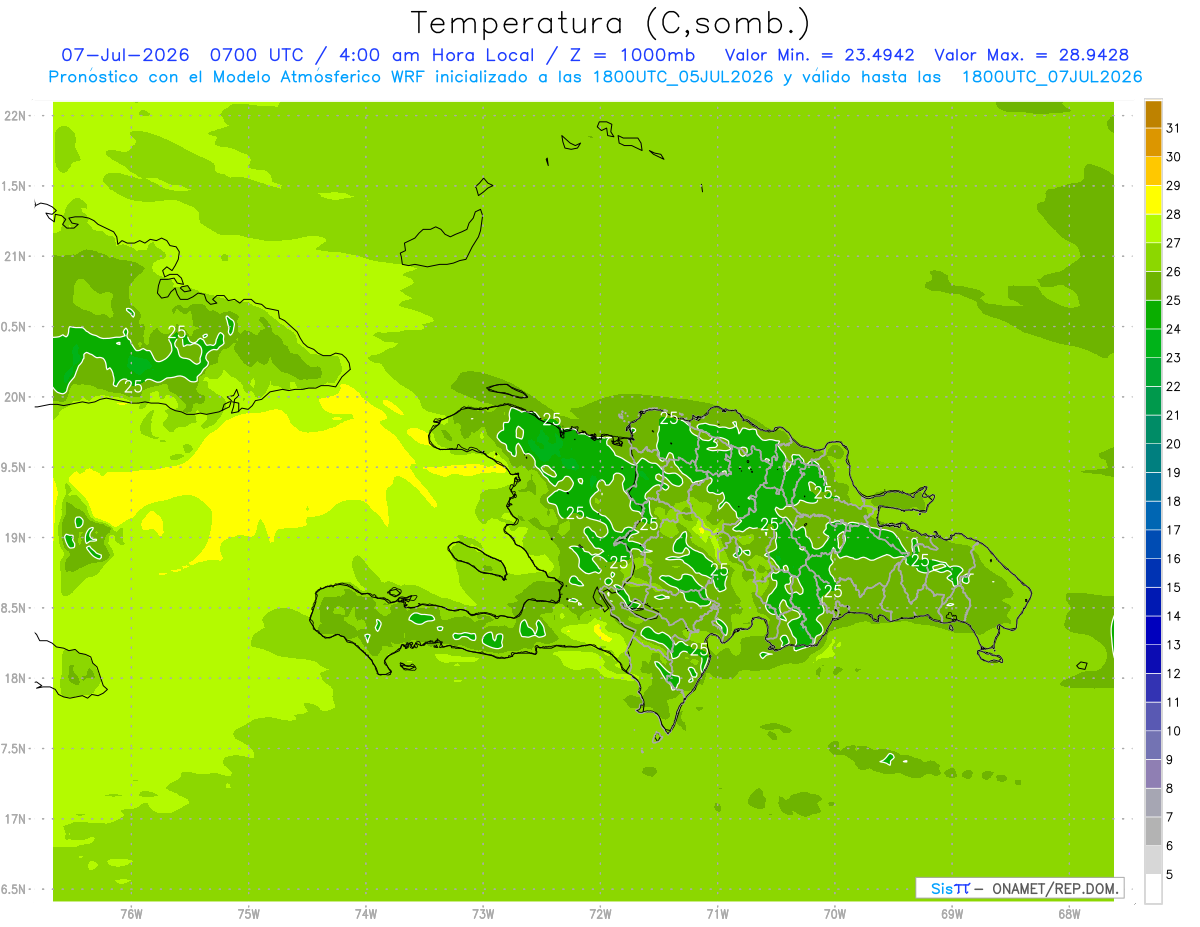Click the Temperatura (C,somb.) title
The image size is (1200, 927).
coord(611,23)
